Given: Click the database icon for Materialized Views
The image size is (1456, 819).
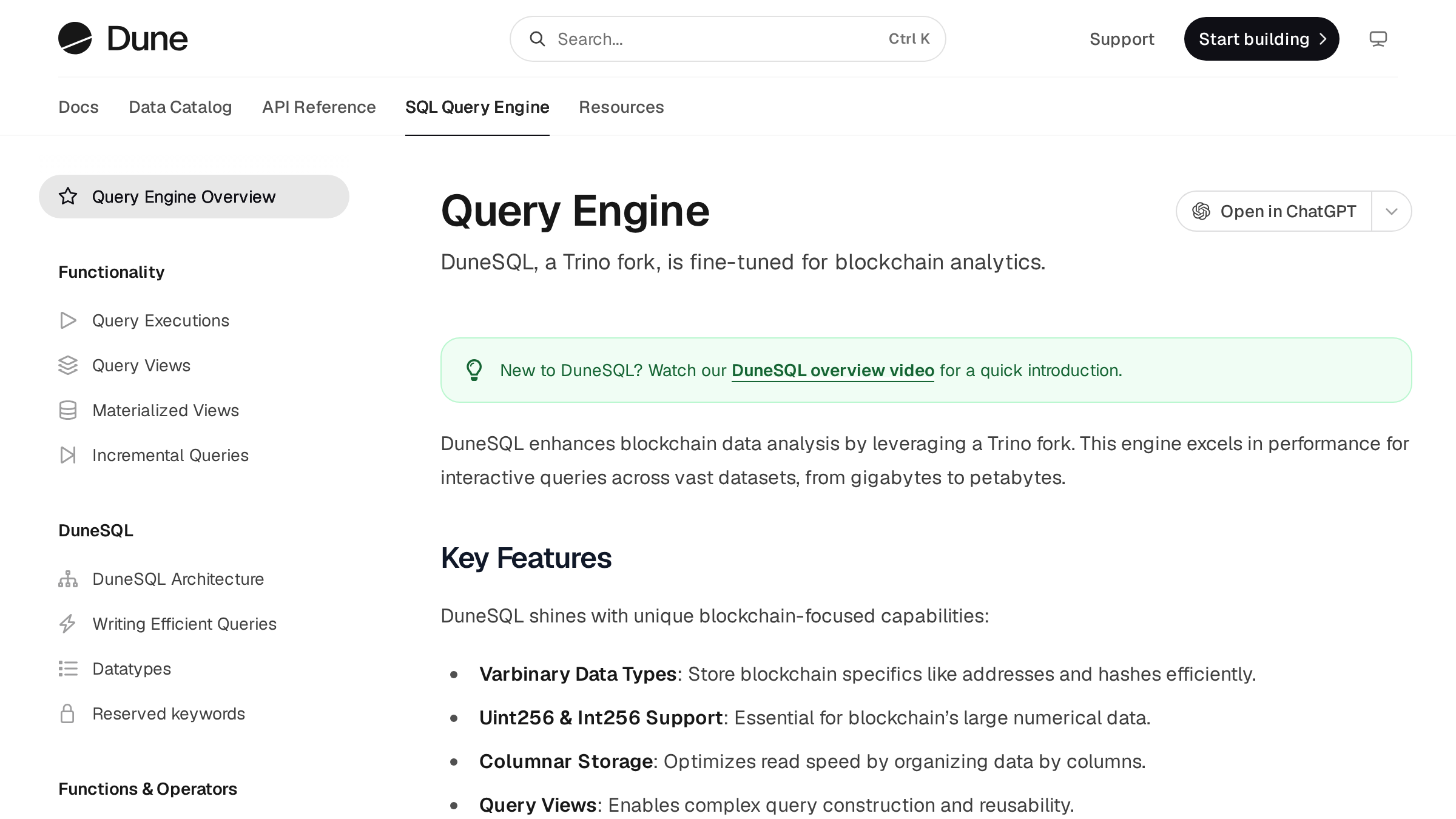Looking at the screenshot, I should (x=68, y=410).
